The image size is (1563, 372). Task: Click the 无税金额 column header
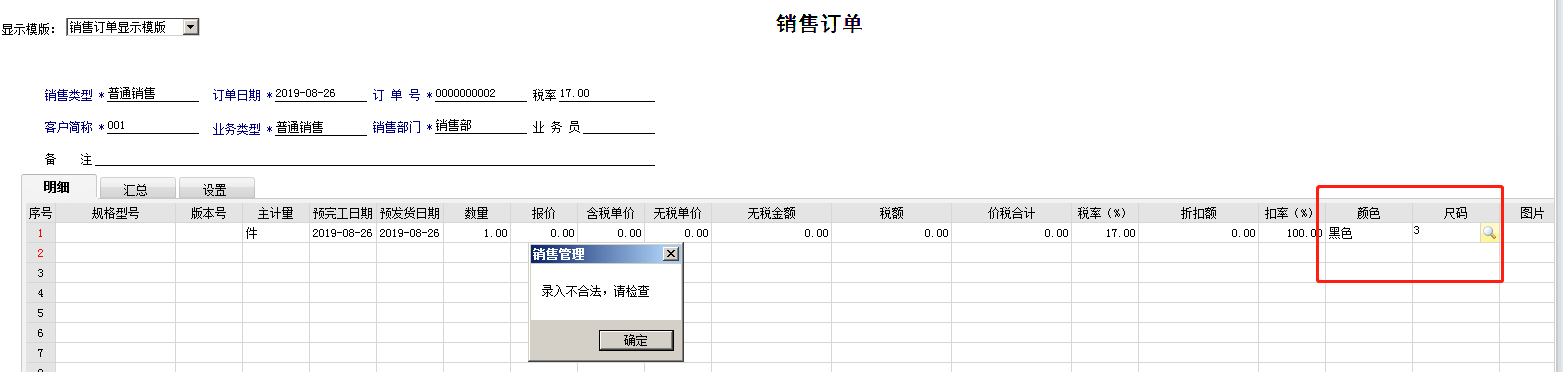(771, 213)
